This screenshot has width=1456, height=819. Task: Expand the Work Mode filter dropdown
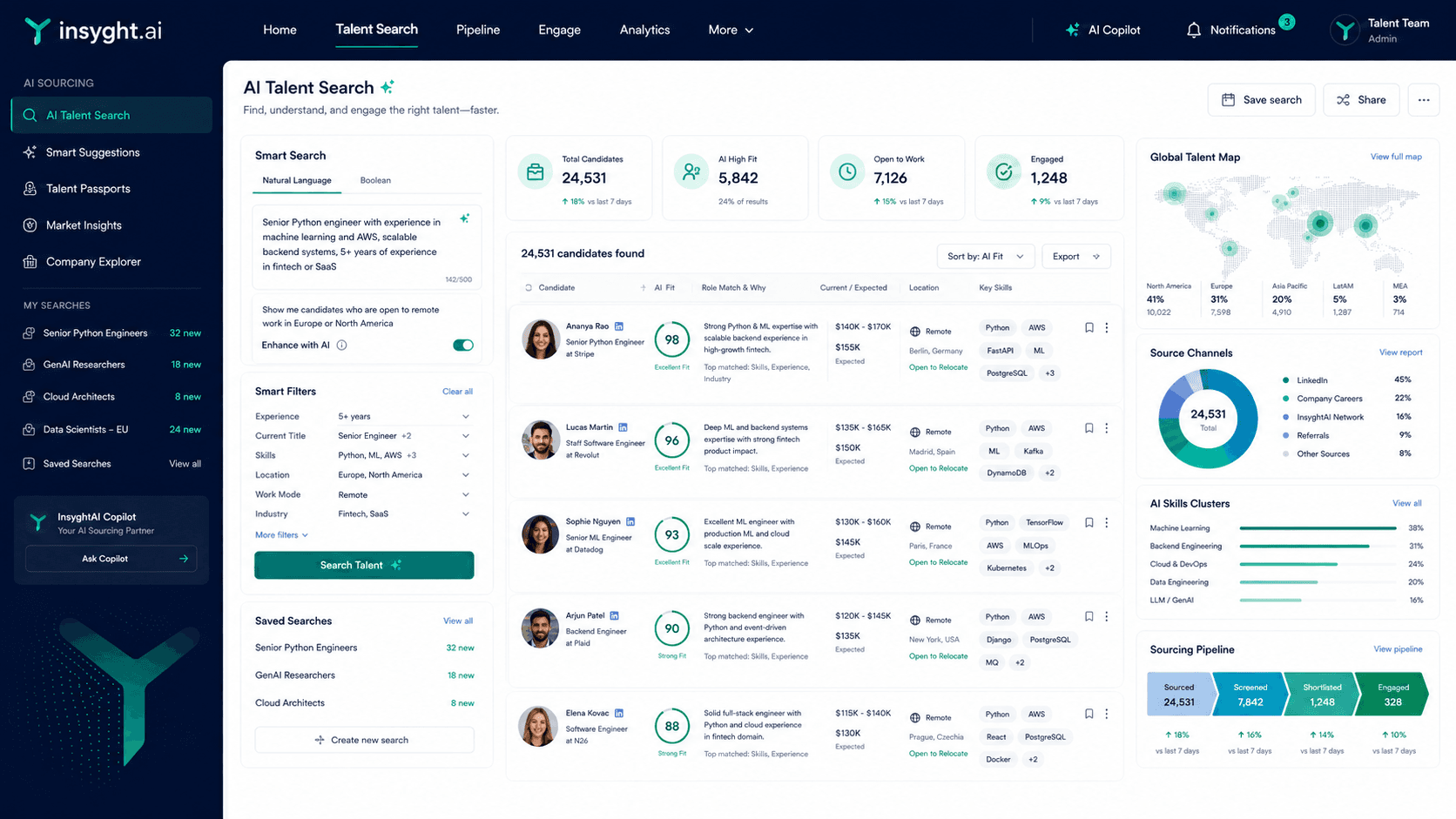[x=466, y=494]
